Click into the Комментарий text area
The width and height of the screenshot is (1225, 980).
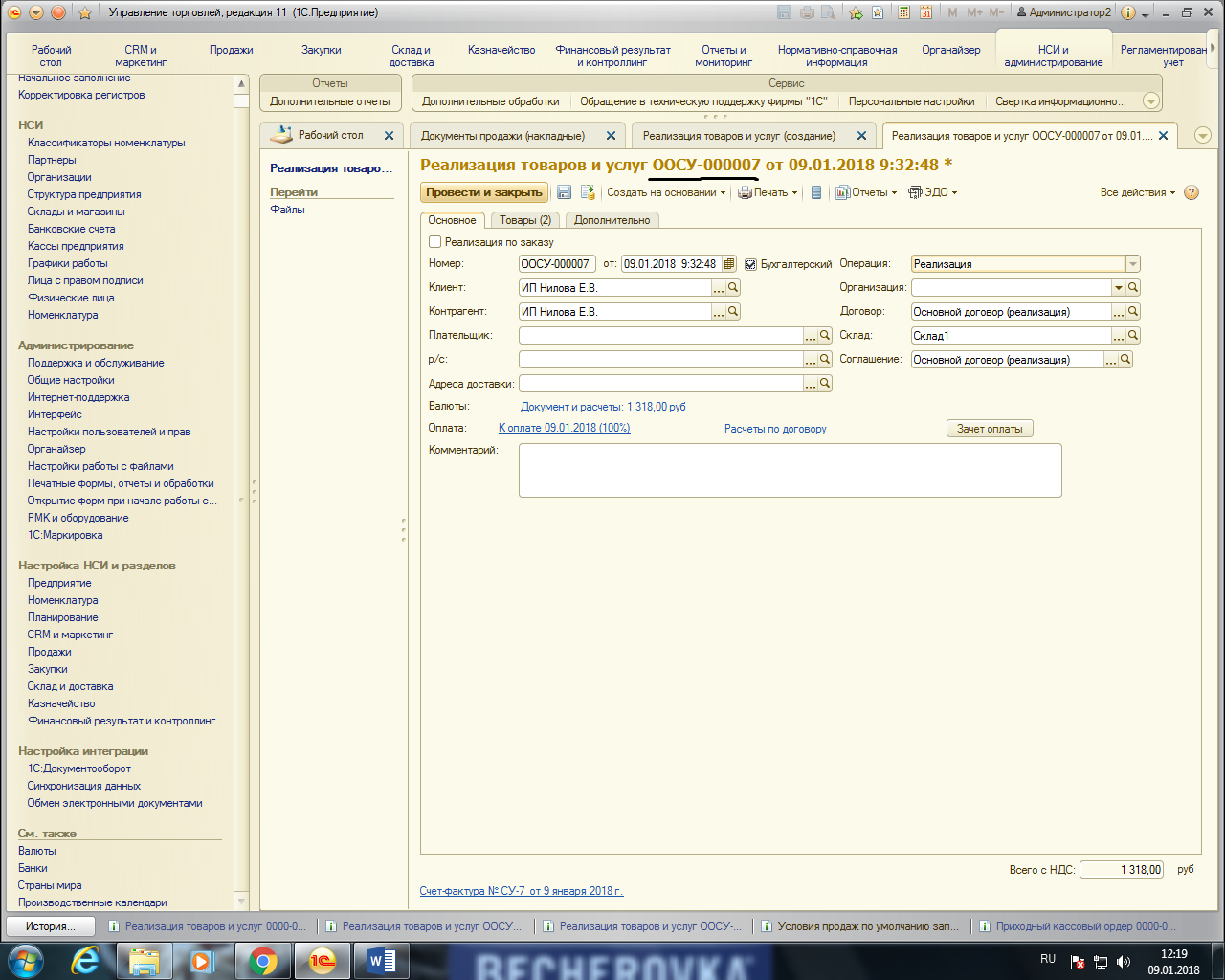(790, 470)
